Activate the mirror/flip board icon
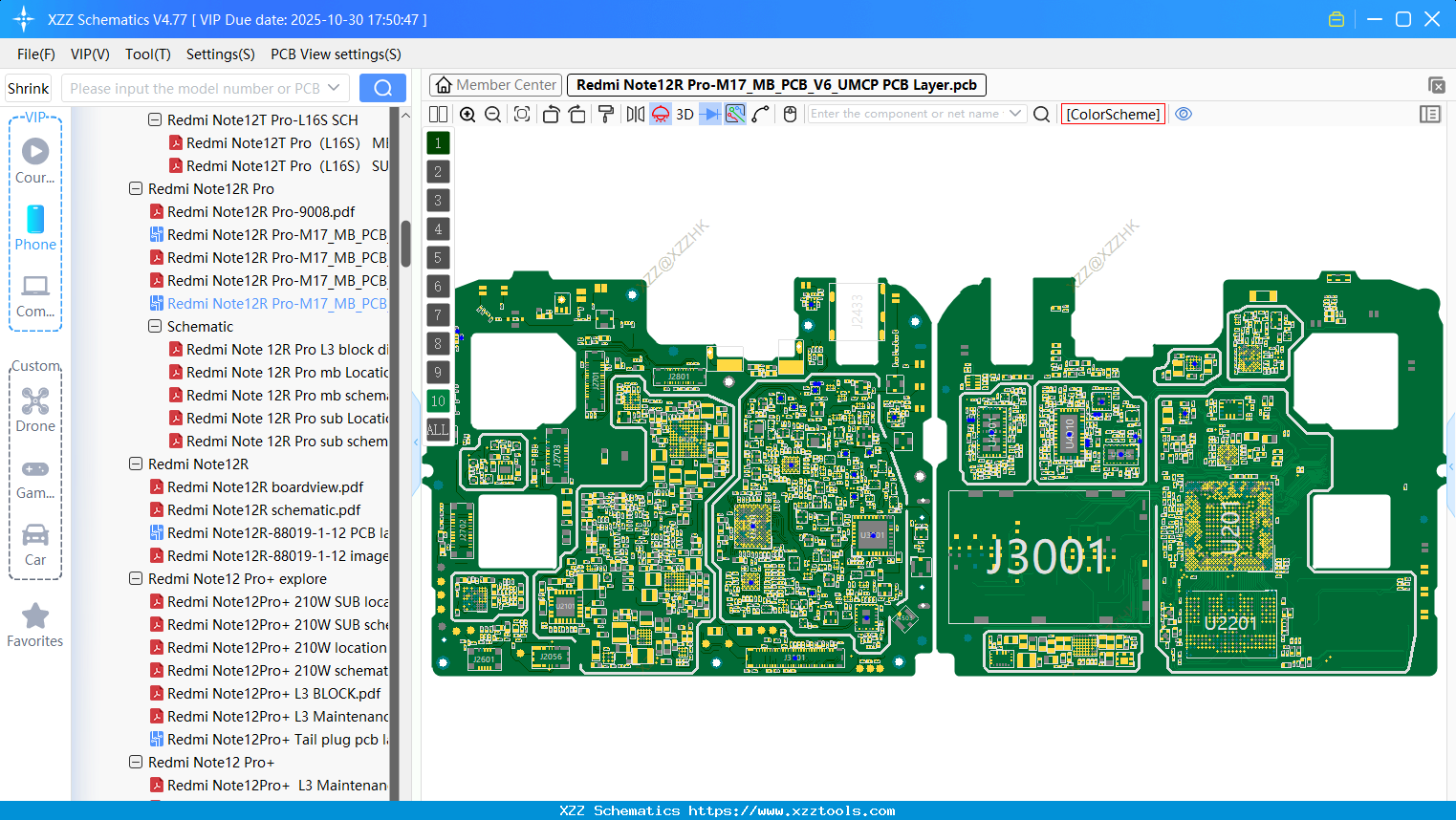Image resolution: width=1456 pixels, height=820 pixels. tap(635, 114)
